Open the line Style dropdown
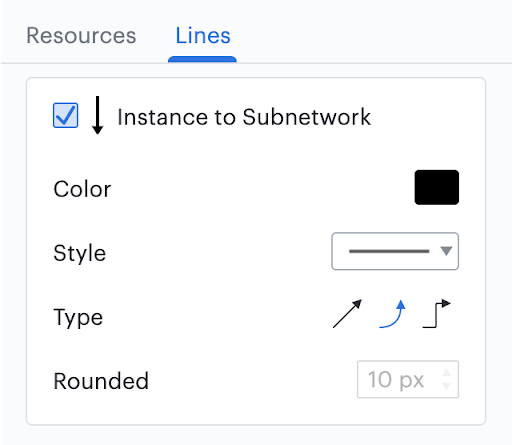 tap(395, 251)
